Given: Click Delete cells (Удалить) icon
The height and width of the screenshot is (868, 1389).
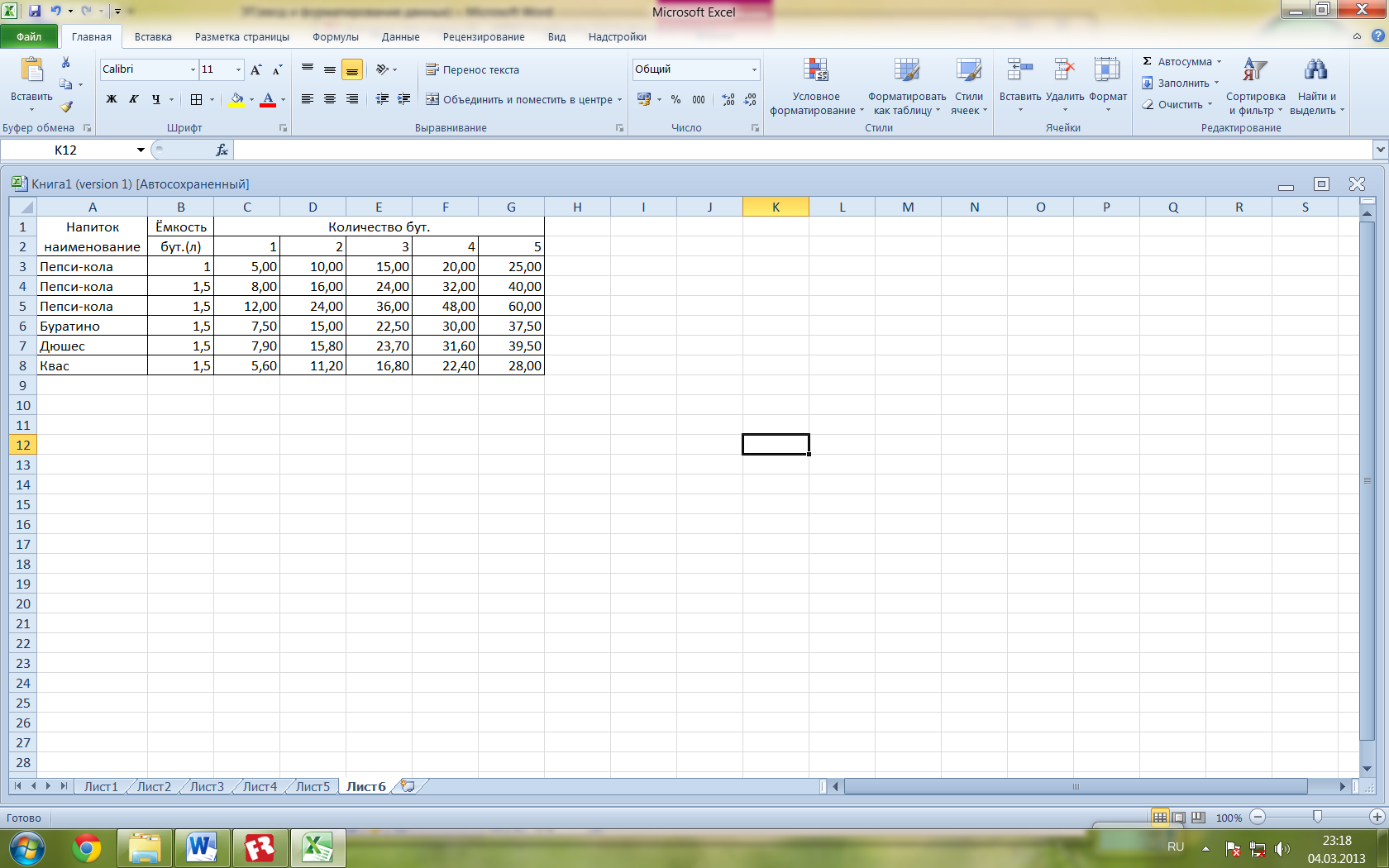Looking at the screenshot, I should coord(1065,69).
